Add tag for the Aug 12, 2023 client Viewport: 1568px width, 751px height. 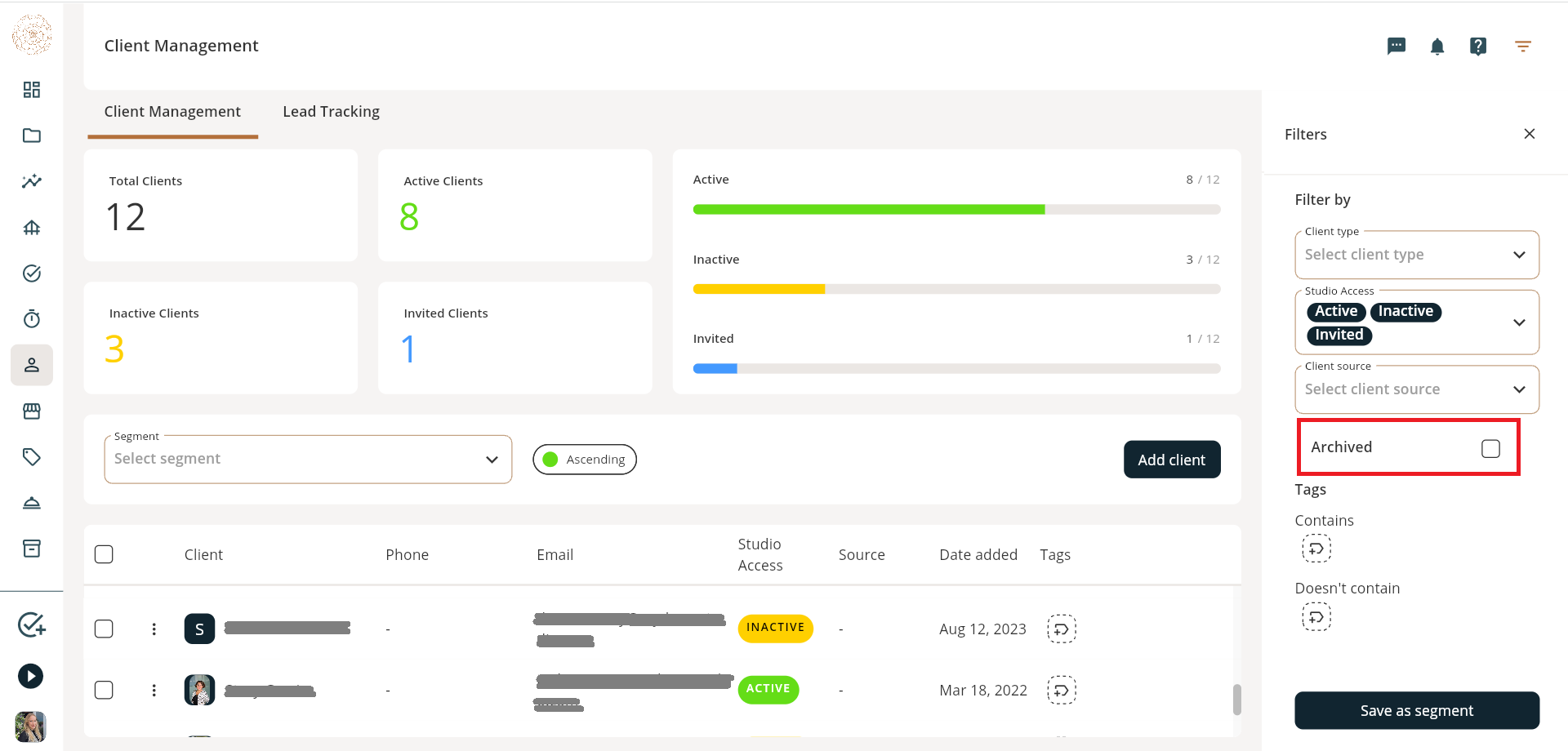(x=1062, y=629)
